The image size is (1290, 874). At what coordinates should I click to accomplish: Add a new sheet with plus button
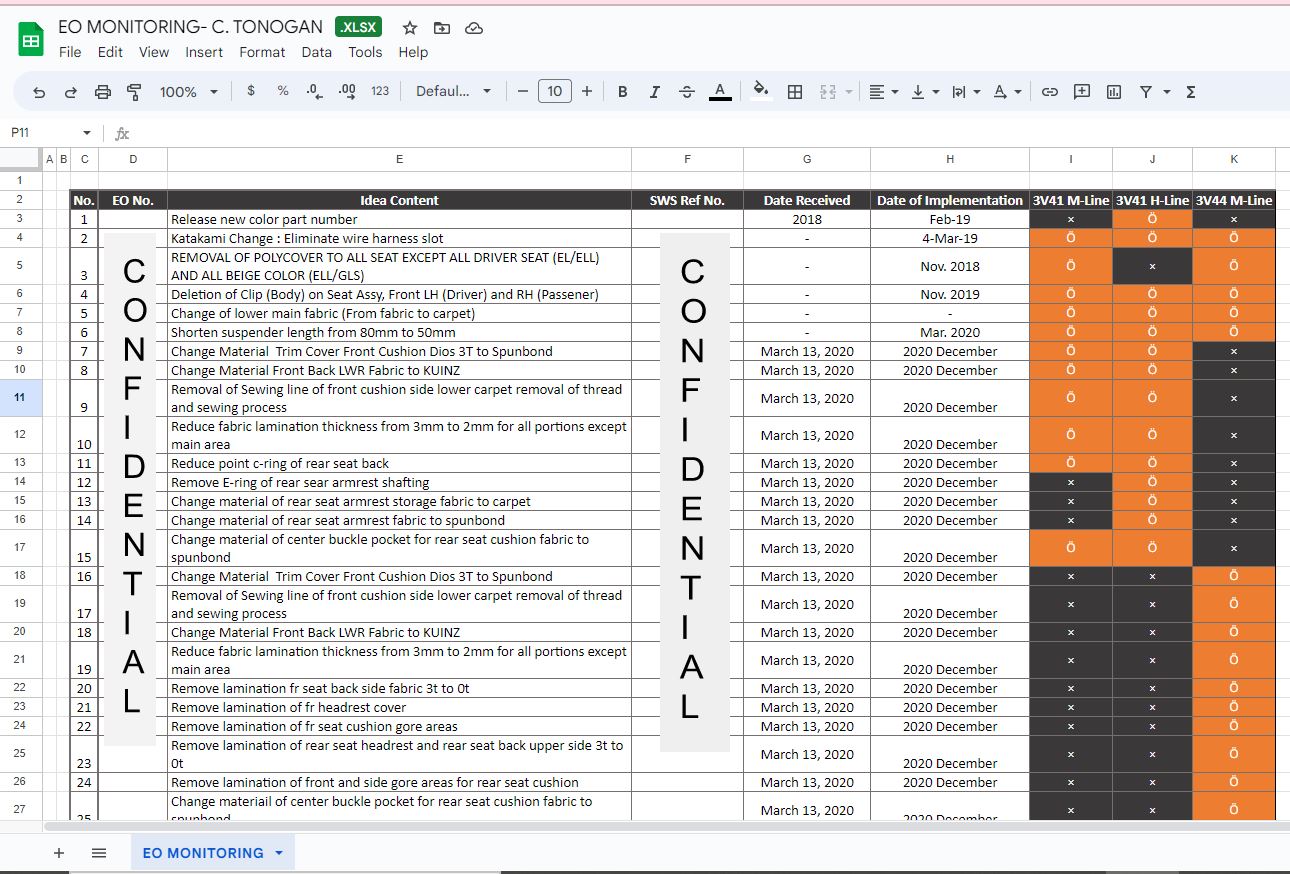pyautogui.click(x=59, y=853)
